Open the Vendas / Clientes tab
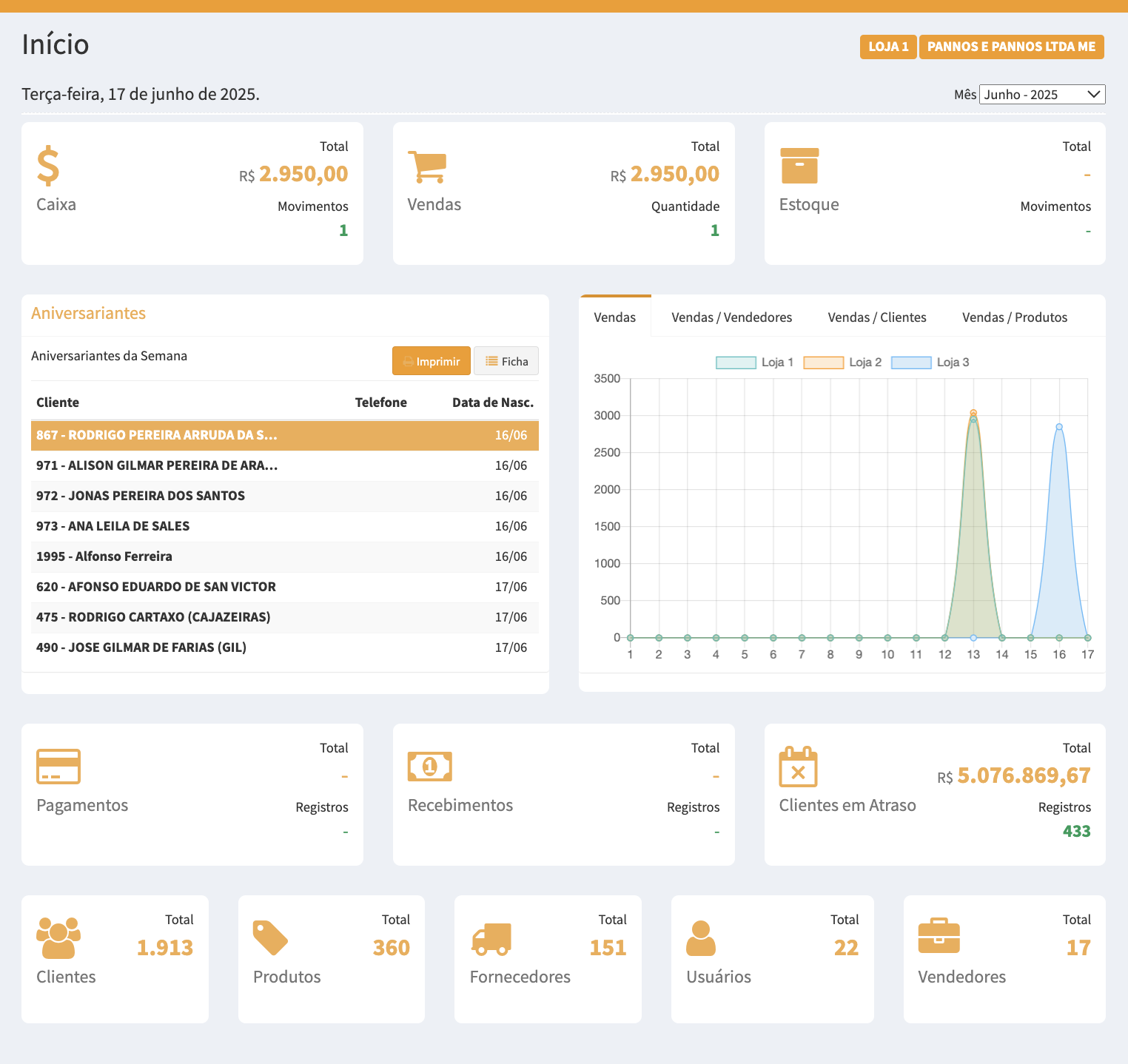 click(x=876, y=317)
